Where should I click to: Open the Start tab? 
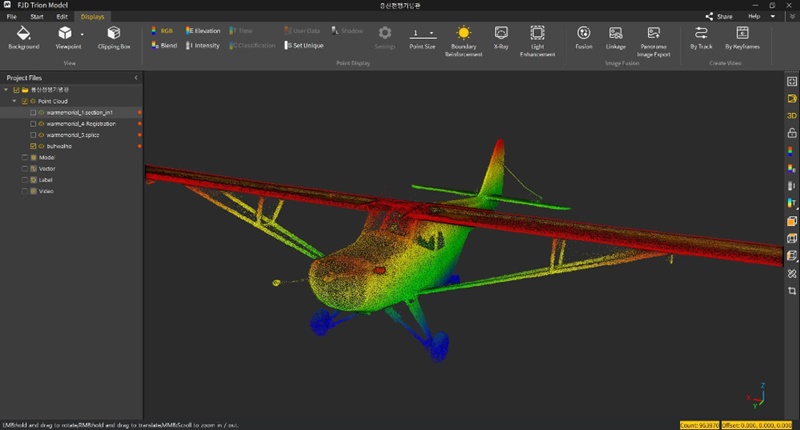[x=37, y=16]
